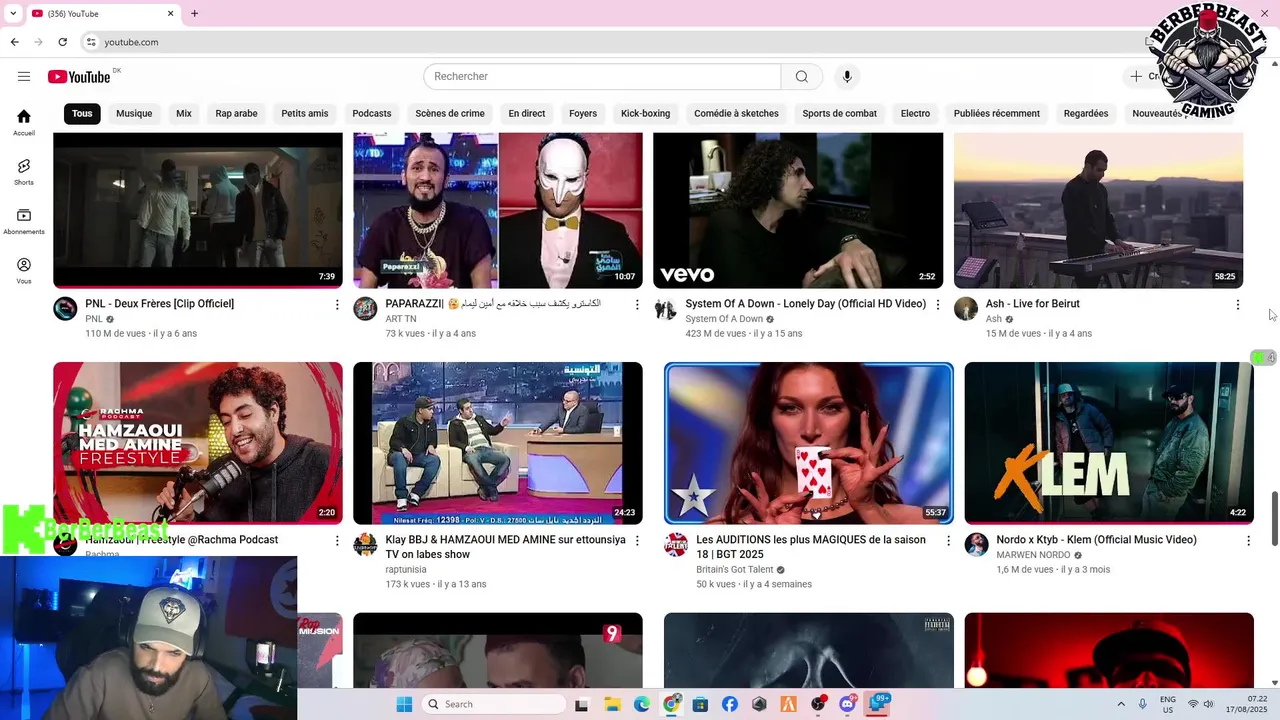
Task: Click the Rechercher search field
Action: coord(602,77)
